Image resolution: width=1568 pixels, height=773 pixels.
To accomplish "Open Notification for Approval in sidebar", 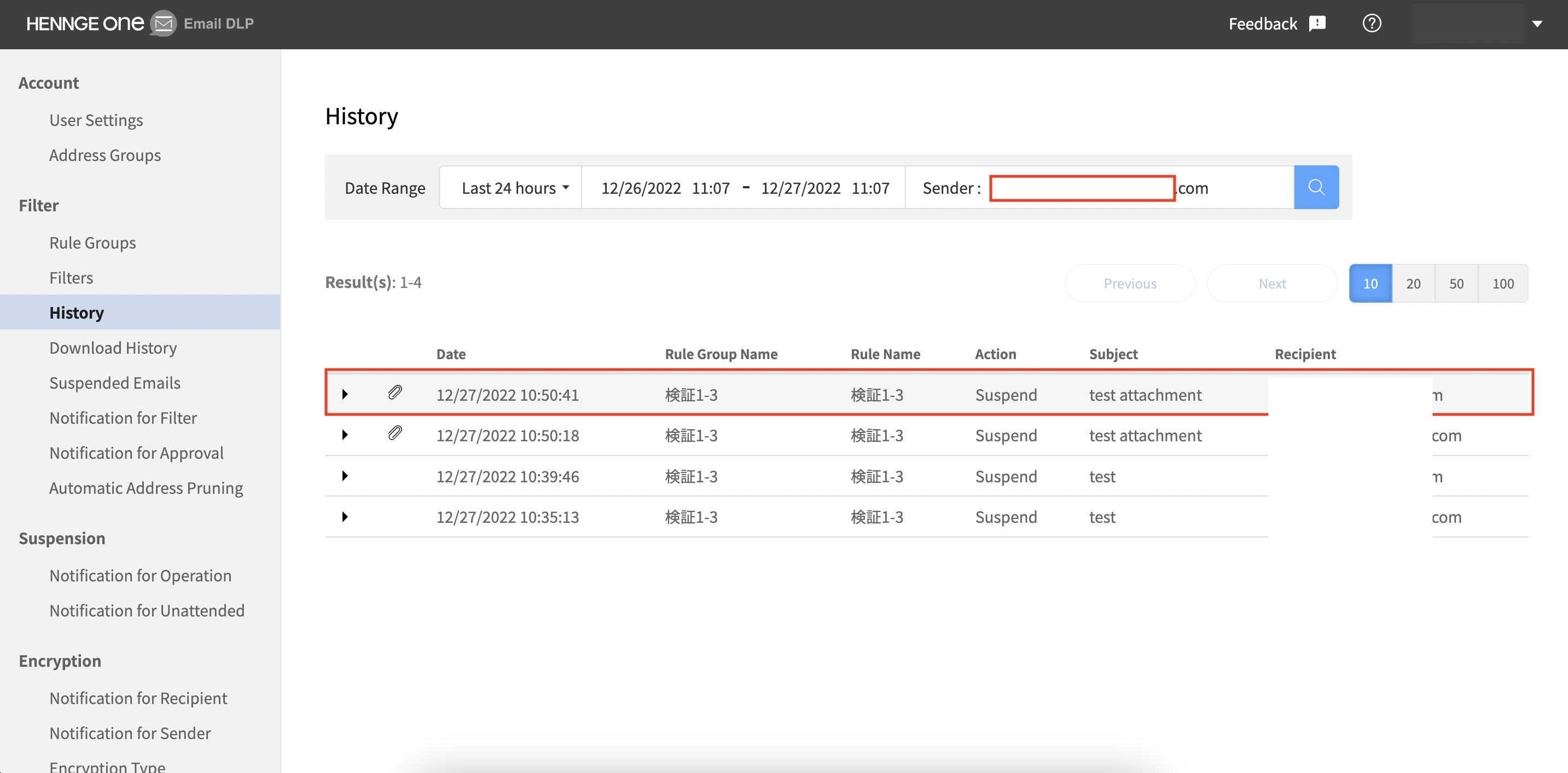I will pyautogui.click(x=136, y=453).
